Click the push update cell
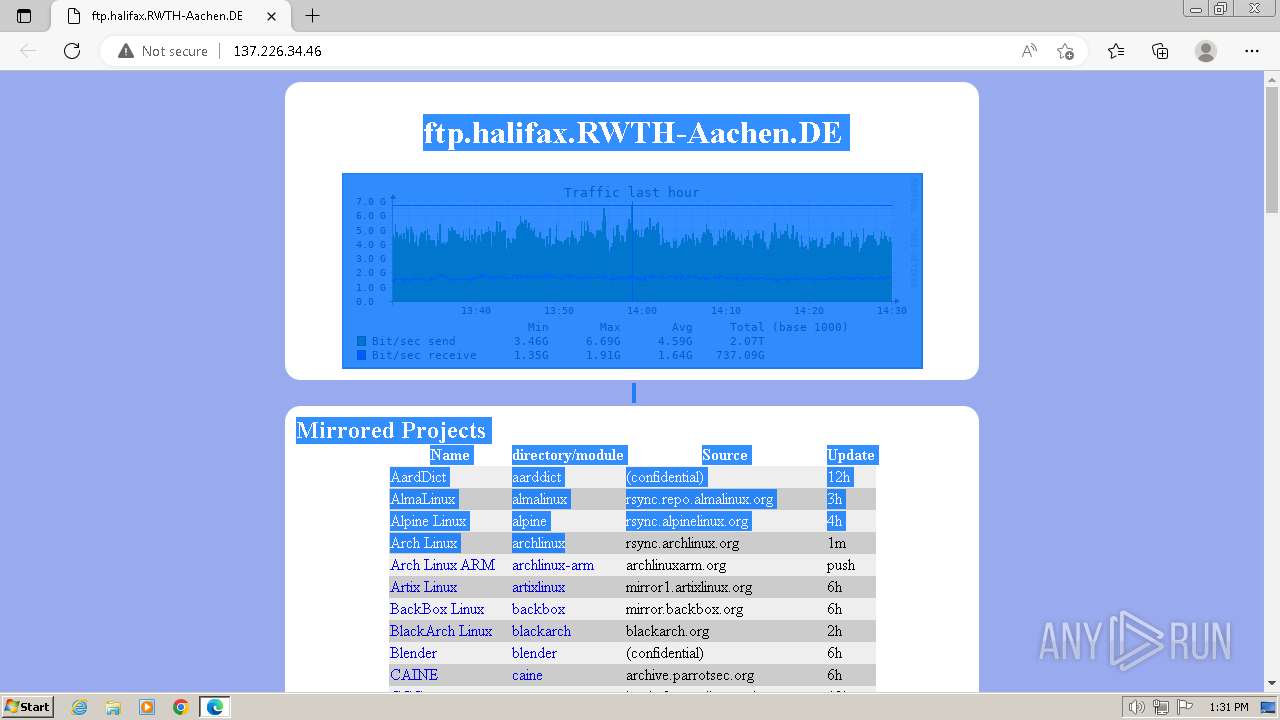 click(841, 565)
